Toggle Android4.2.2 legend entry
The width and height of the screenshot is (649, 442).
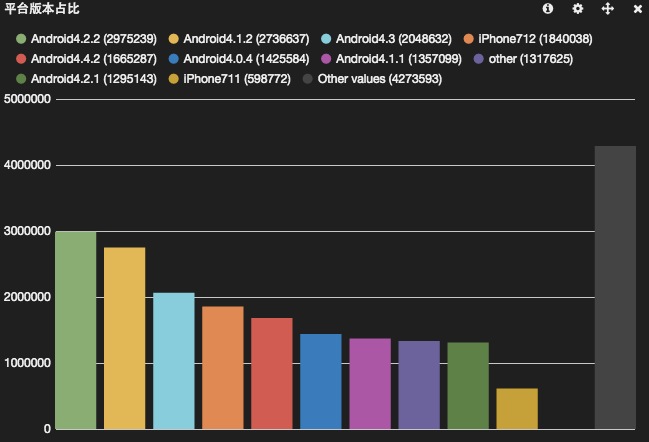[91, 39]
